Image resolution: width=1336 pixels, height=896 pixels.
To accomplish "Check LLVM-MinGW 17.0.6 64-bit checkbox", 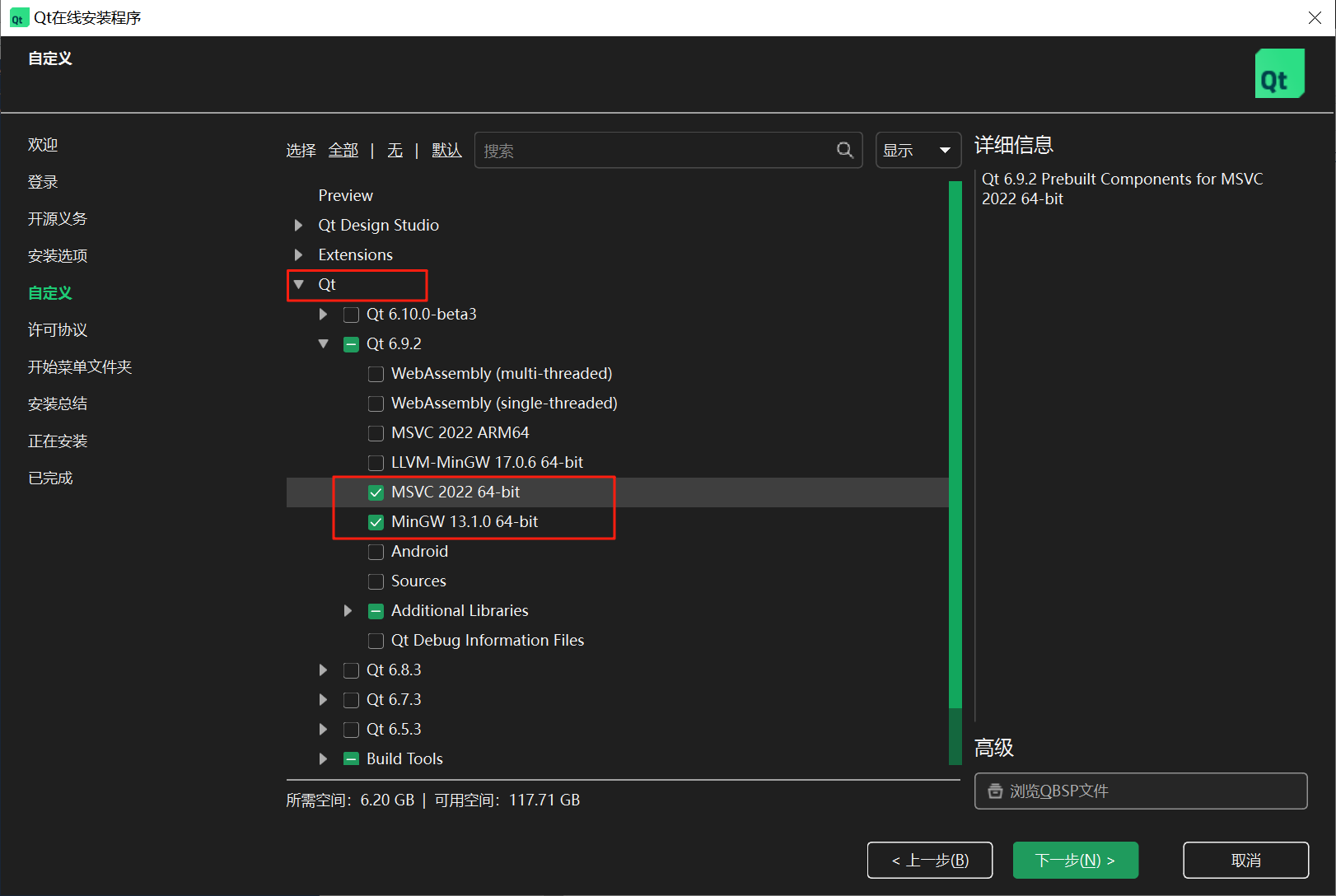I will [376, 463].
